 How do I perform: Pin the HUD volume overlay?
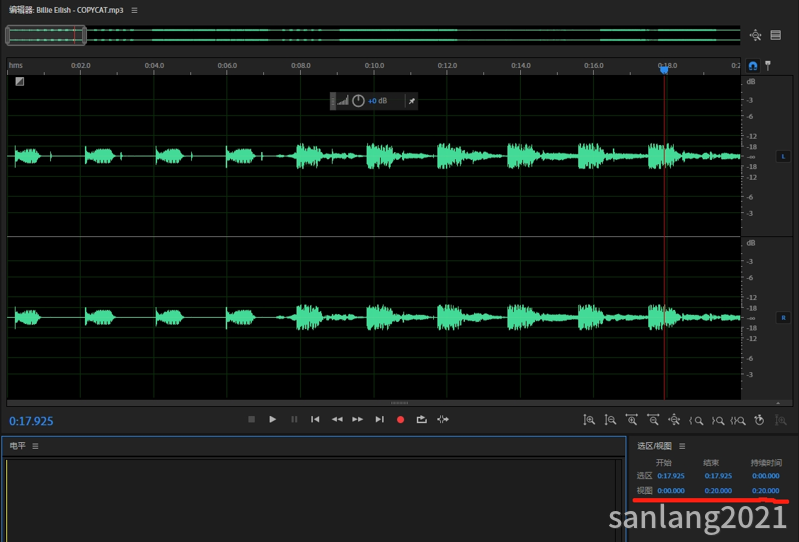click(412, 101)
